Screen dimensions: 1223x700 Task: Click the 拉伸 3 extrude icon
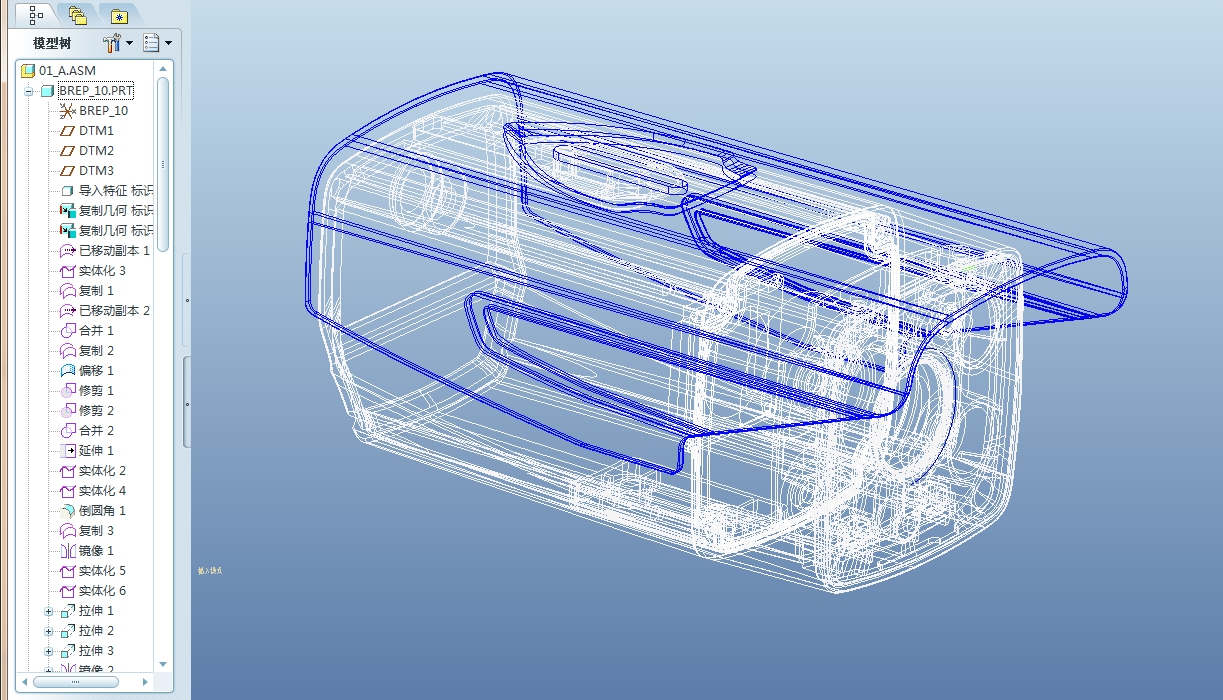pos(67,651)
